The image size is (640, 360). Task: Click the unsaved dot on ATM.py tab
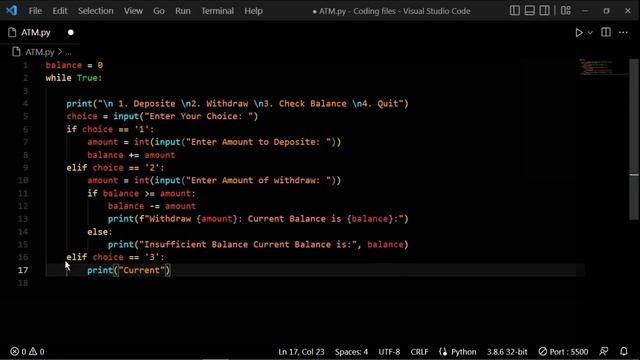pos(71,32)
